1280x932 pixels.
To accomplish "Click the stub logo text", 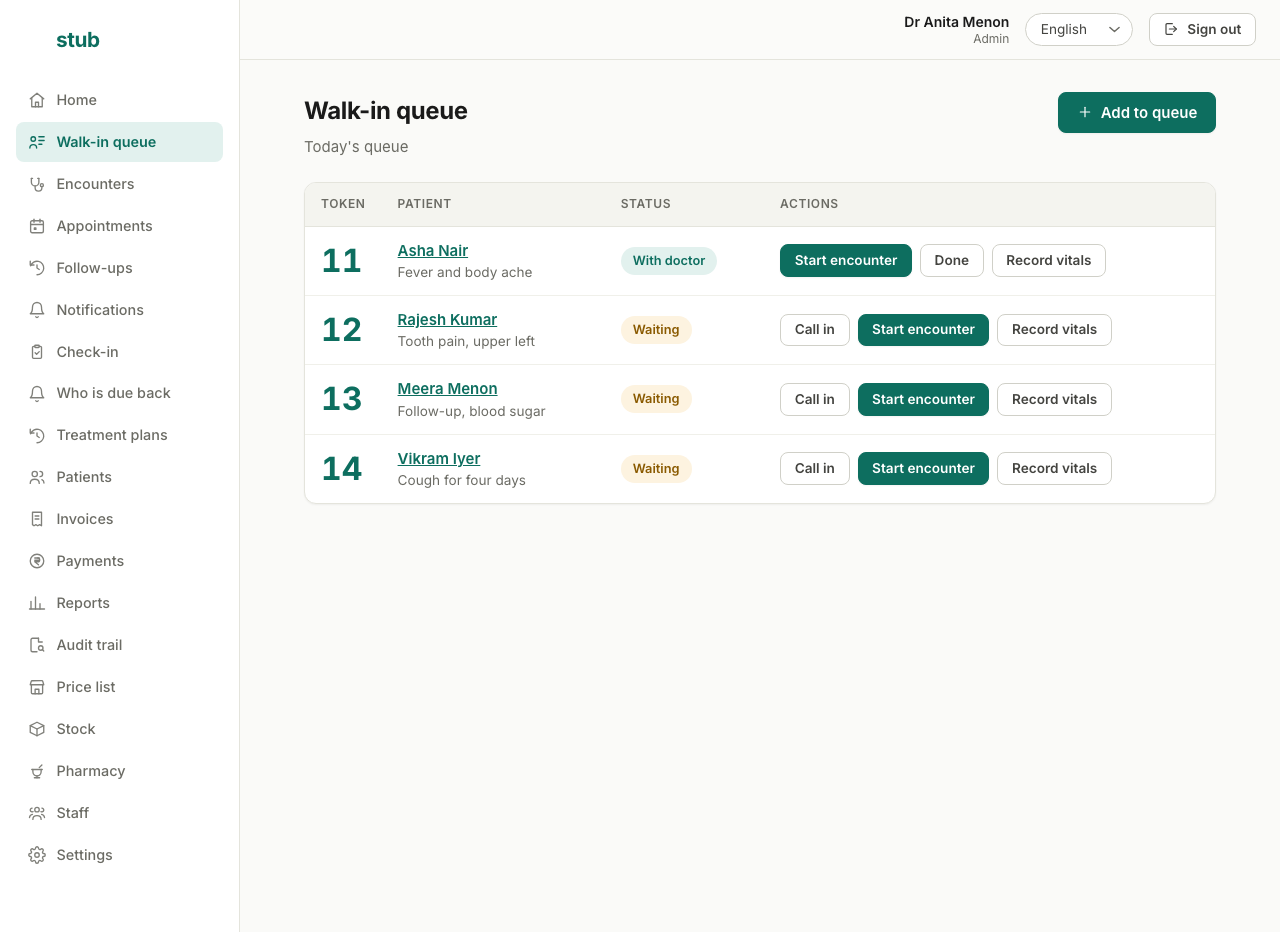I will tap(78, 40).
